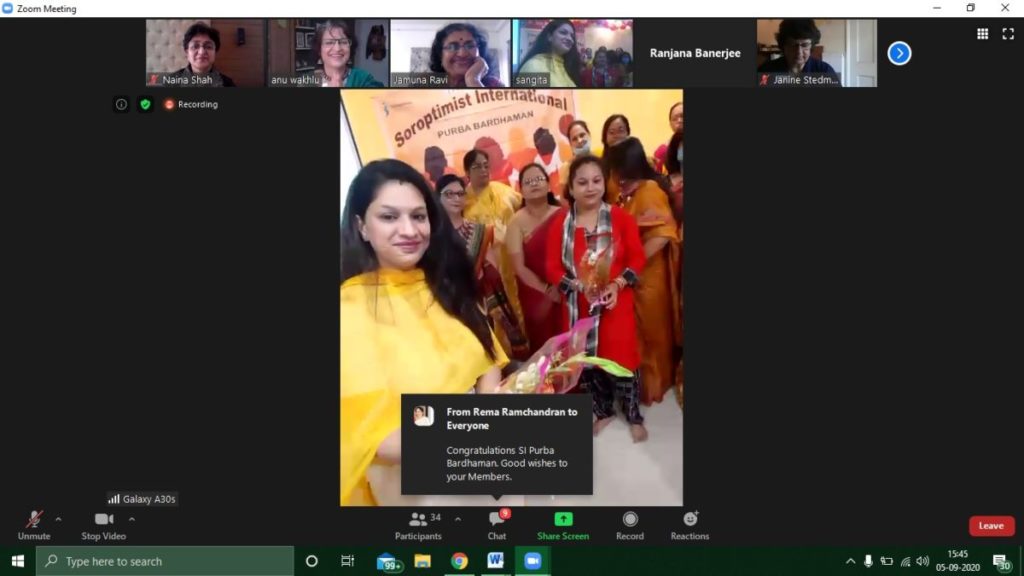Viewport: 1024px width, 576px height.
Task: Switch to gallery view grid icon
Action: pyautogui.click(x=982, y=34)
